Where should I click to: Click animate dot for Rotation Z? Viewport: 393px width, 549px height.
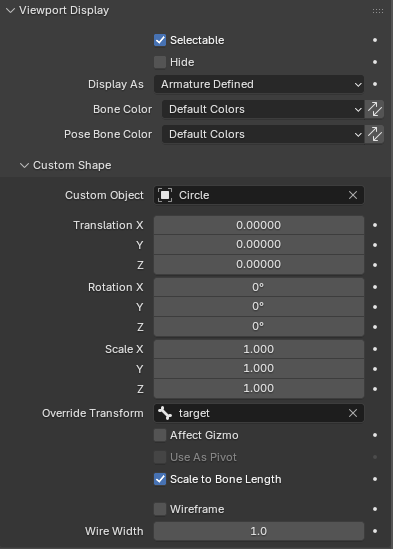pos(375,327)
